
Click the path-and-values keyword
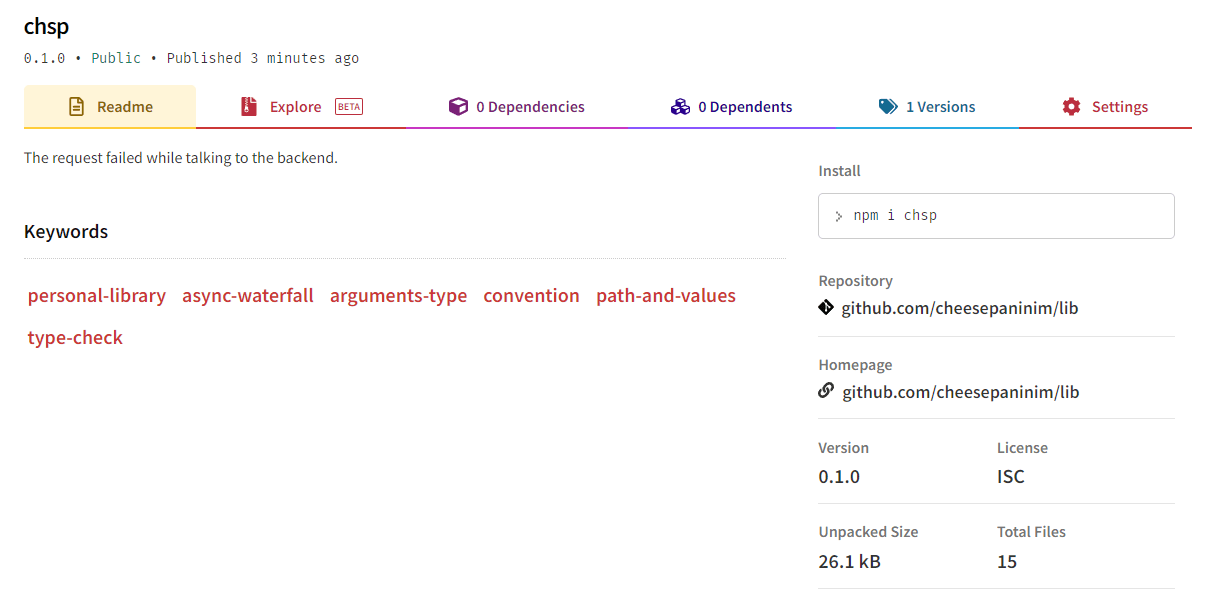pyautogui.click(x=666, y=296)
